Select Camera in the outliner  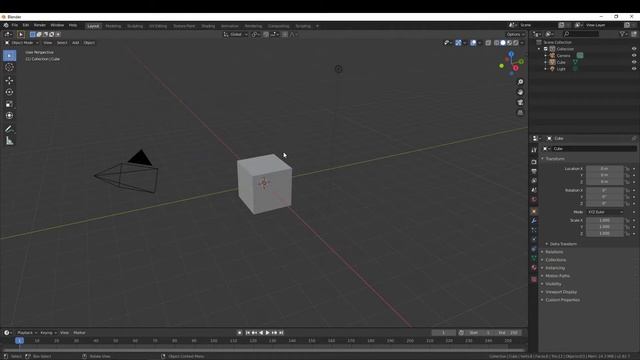coord(563,56)
